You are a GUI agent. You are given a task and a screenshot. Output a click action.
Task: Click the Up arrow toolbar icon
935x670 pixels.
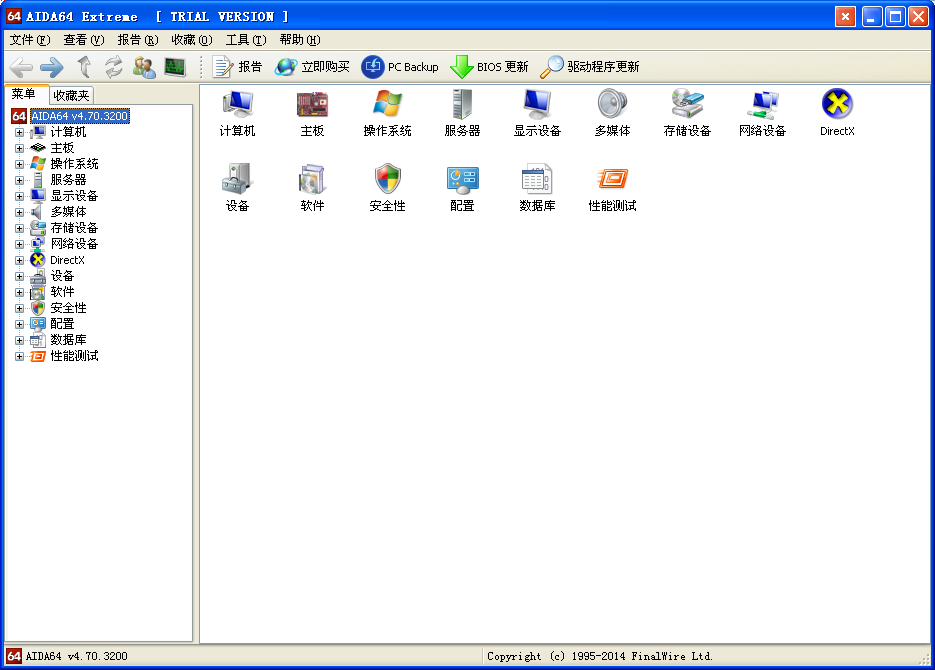(84, 67)
